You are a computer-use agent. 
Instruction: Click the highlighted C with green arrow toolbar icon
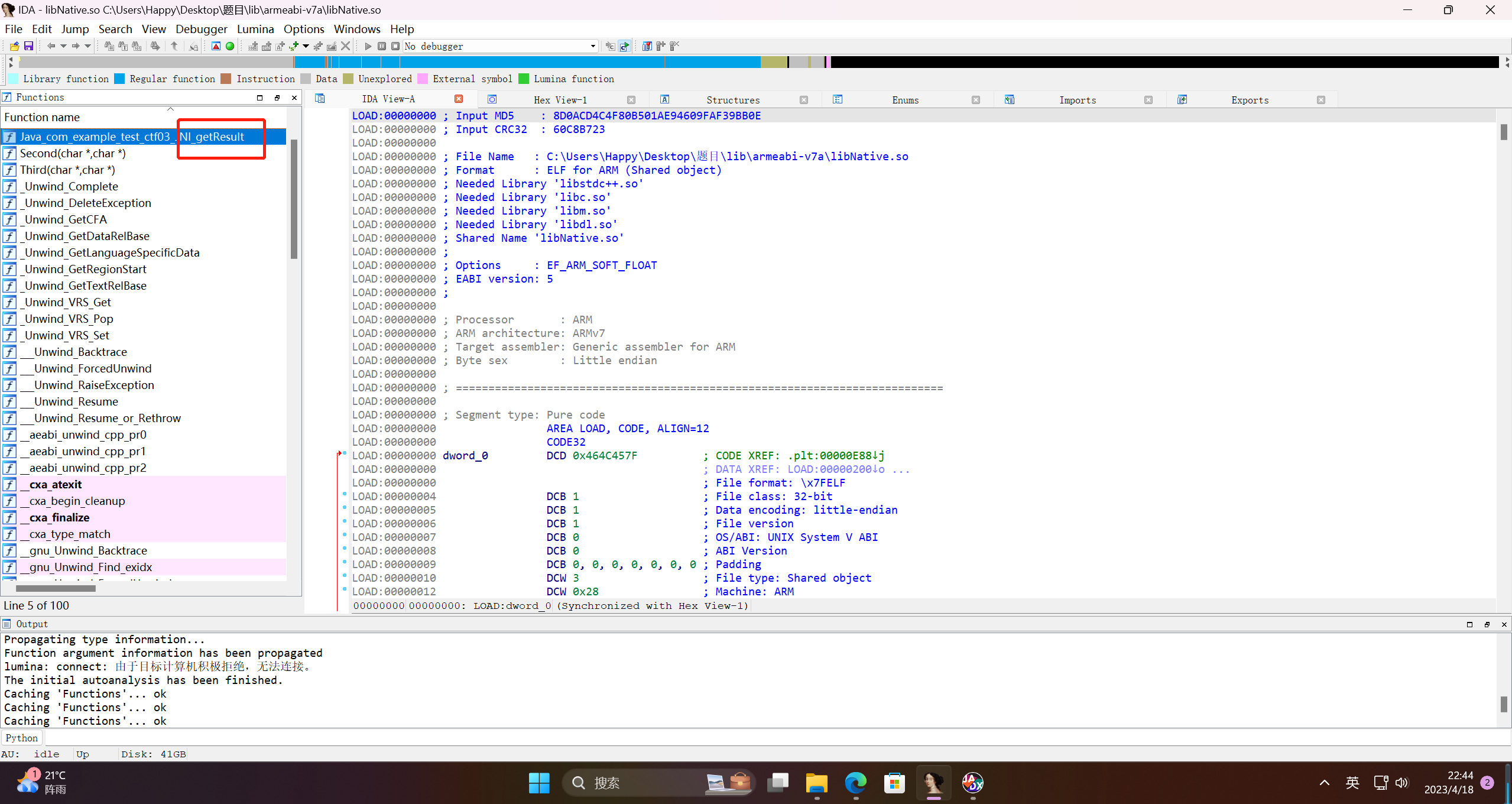(x=625, y=46)
